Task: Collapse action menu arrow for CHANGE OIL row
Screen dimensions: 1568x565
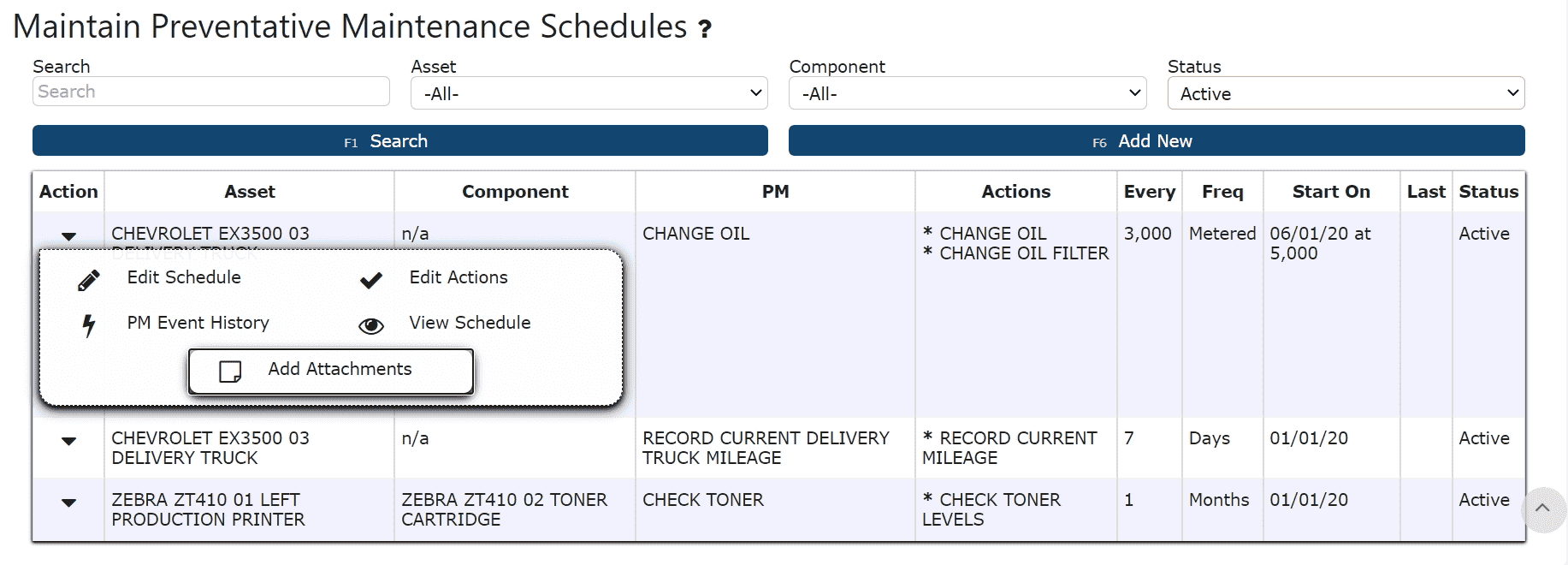Action: coord(69,235)
